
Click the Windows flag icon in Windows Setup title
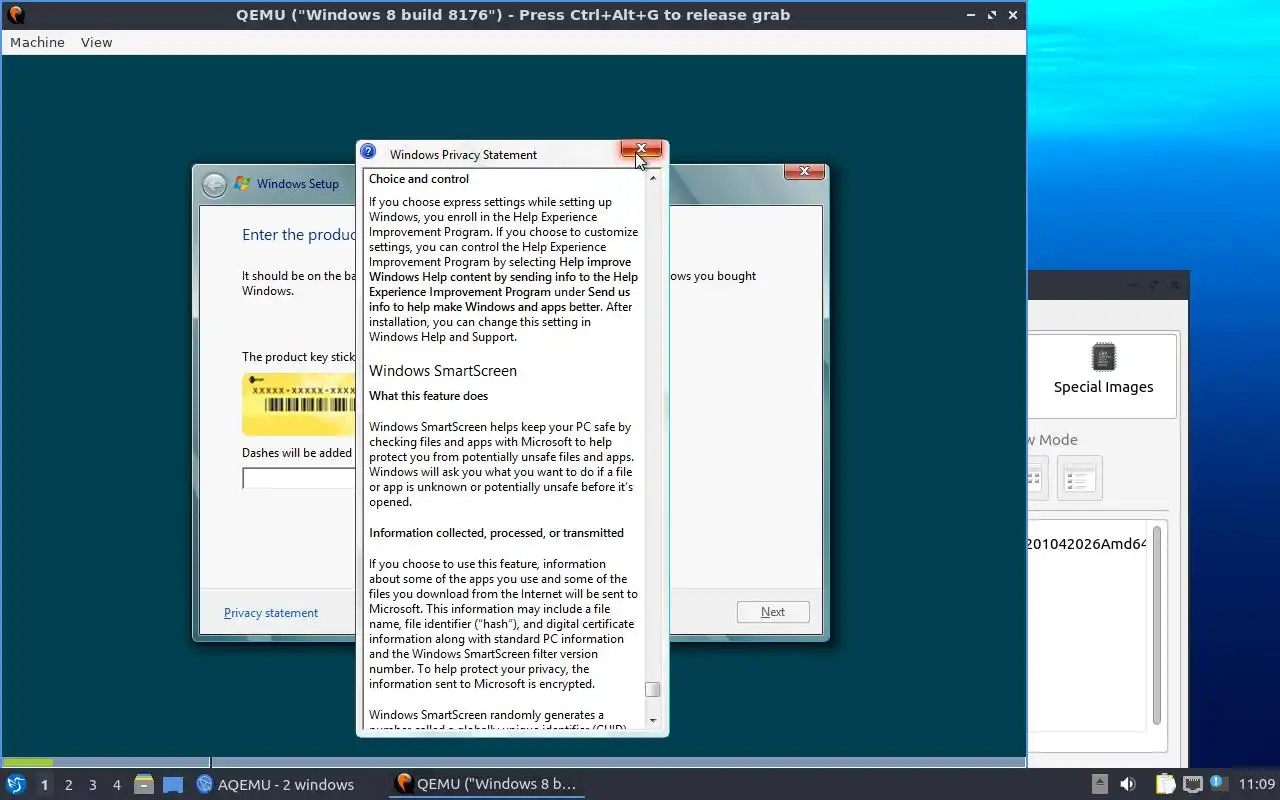click(242, 184)
